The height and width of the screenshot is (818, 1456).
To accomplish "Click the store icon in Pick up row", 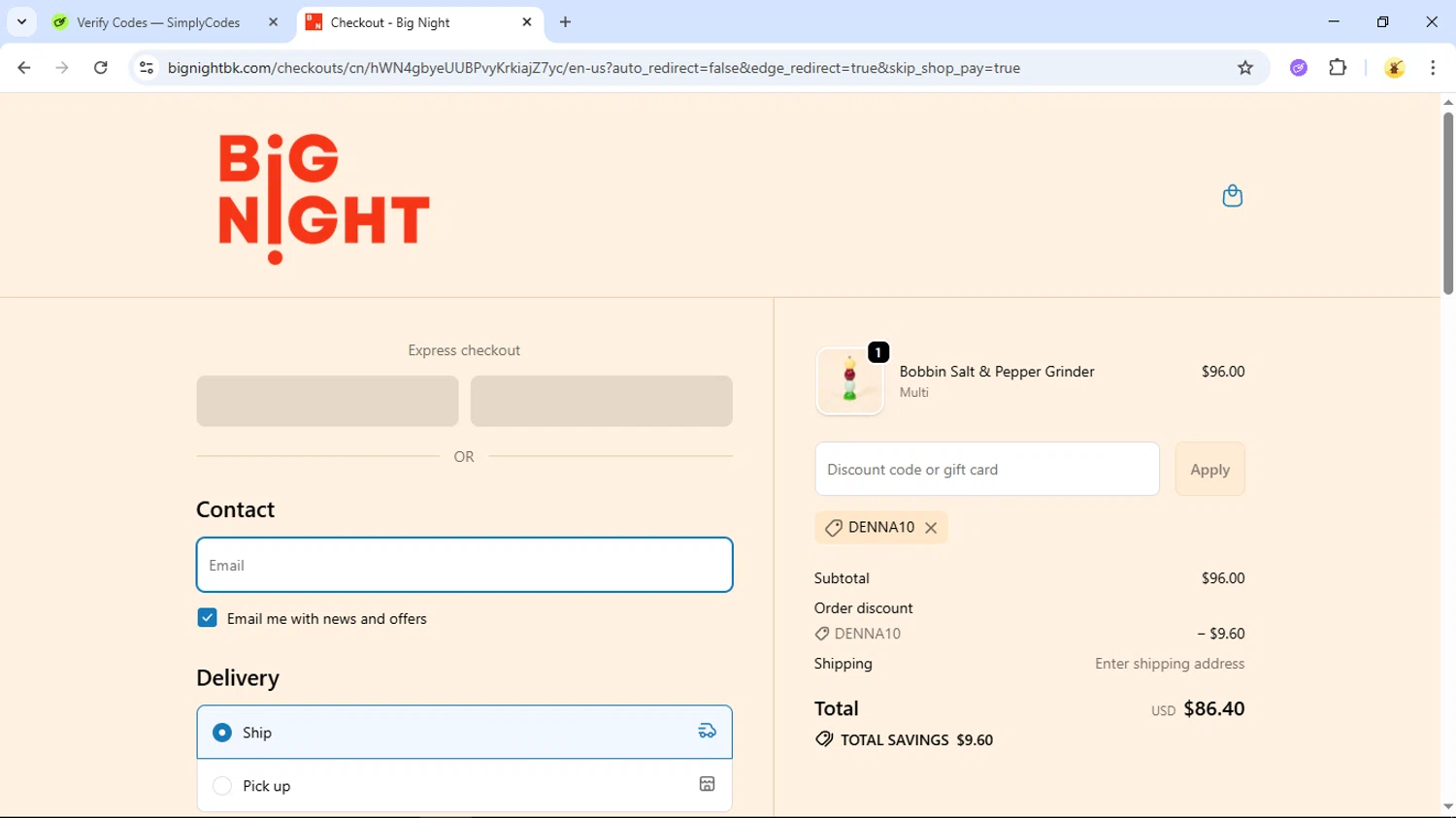I will [x=708, y=784].
